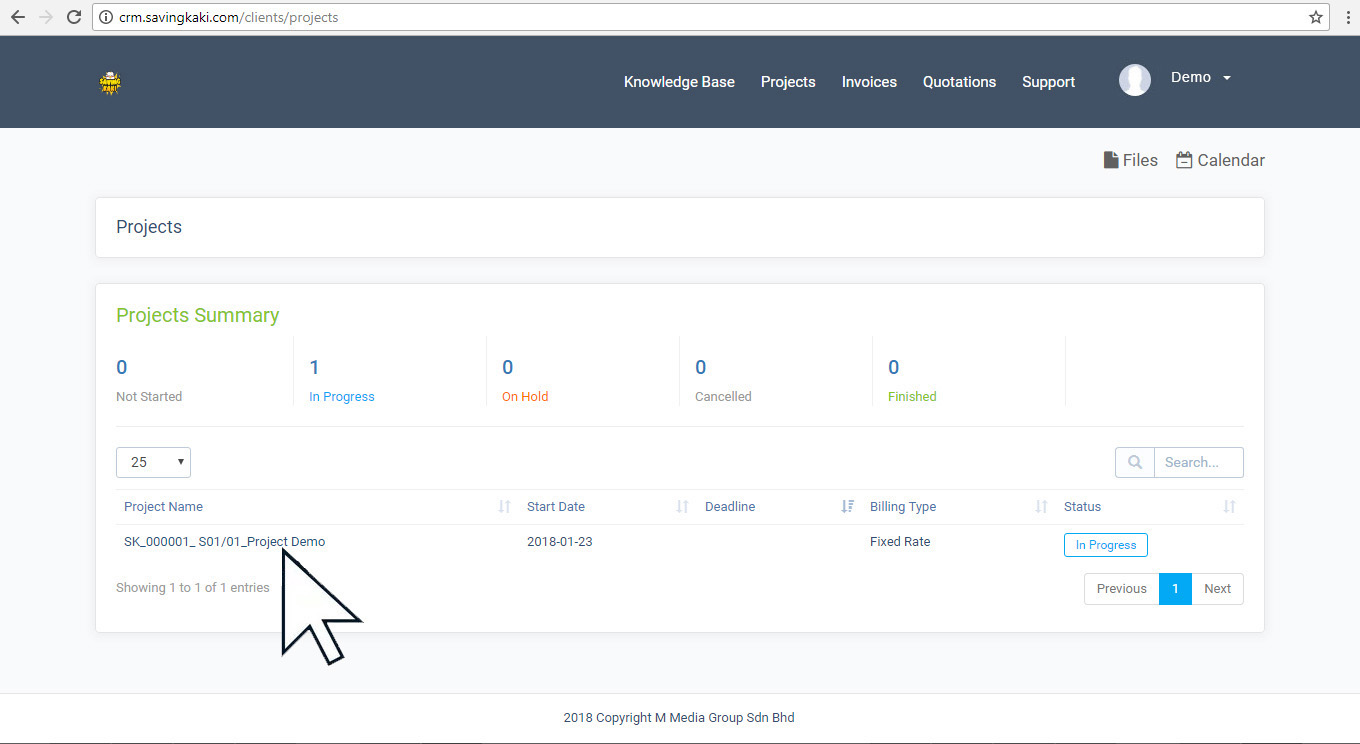Click the Projects Summary heading
The height and width of the screenshot is (744, 1360).
(x=197, y=315)
